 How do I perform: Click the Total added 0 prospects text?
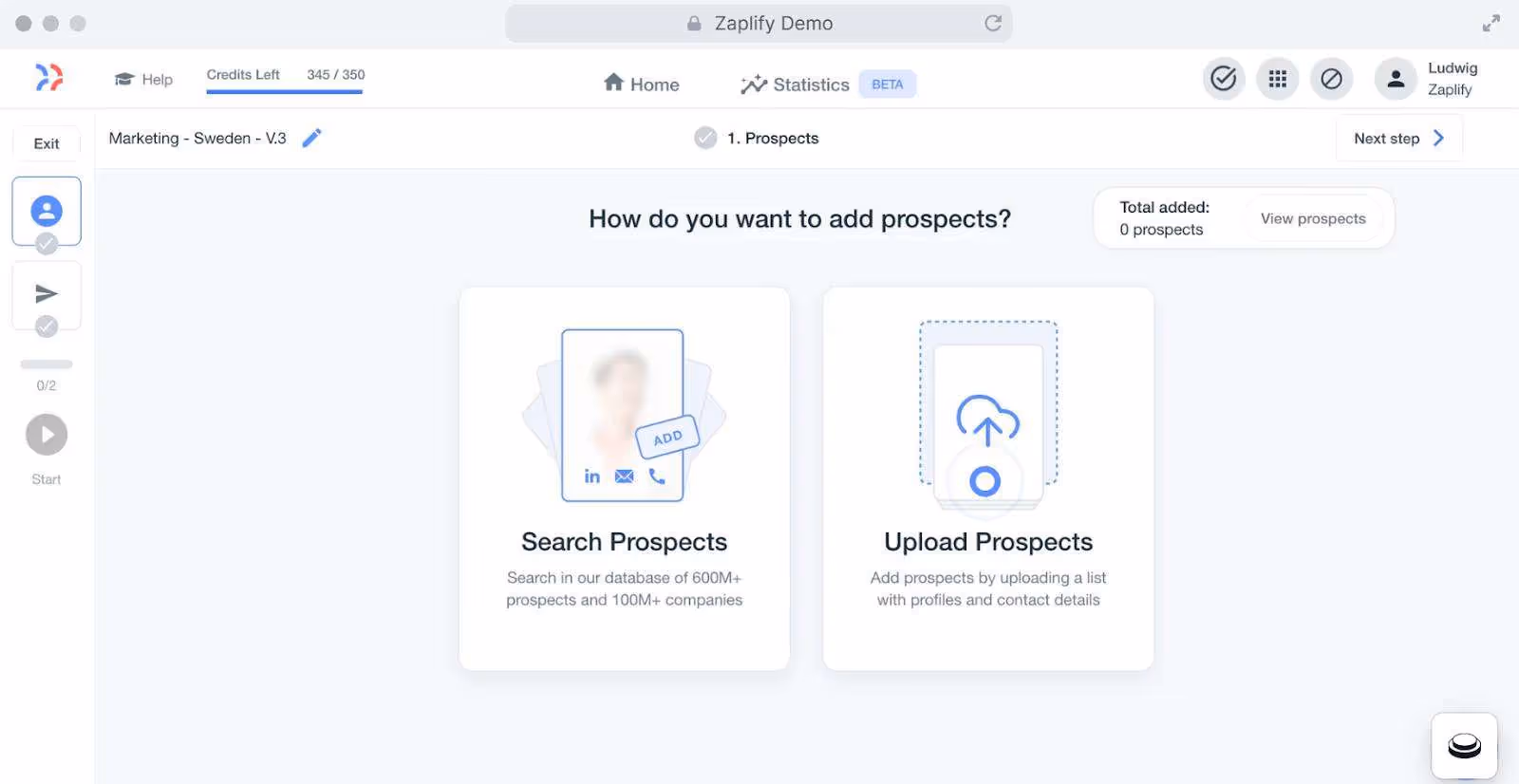tap(1164, 218)
